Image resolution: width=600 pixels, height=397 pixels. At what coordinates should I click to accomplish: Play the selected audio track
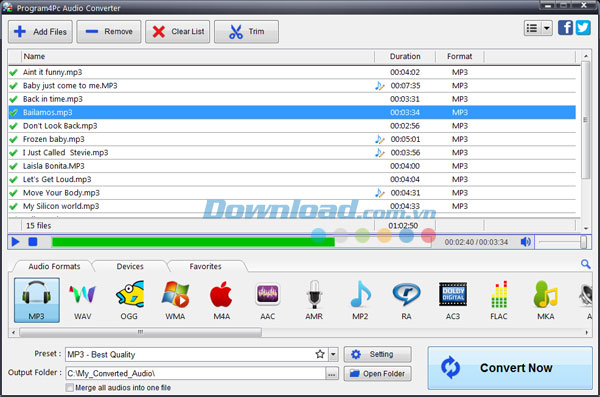(x=16, y=242)
